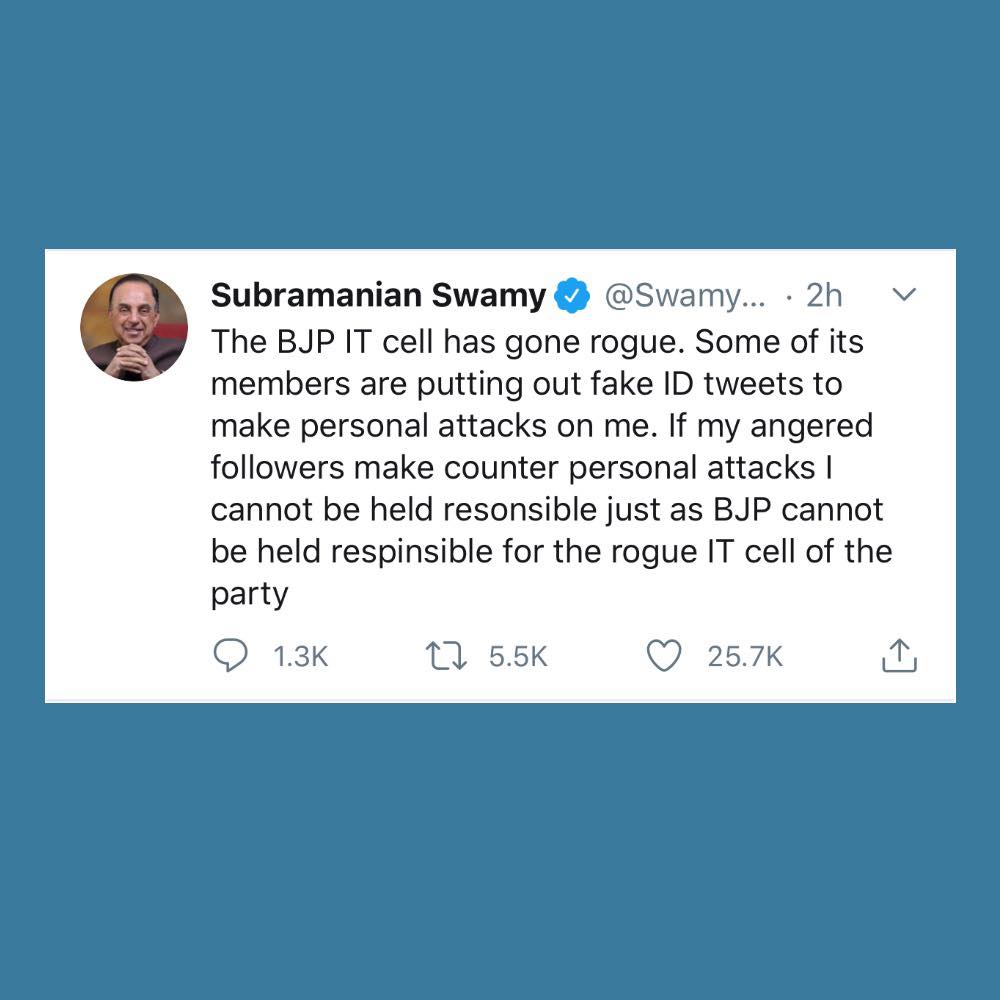This screenshot has height=1000, width=1000.
Task: Open the Subramanian Swamy display name link
Action: point(378,295)
